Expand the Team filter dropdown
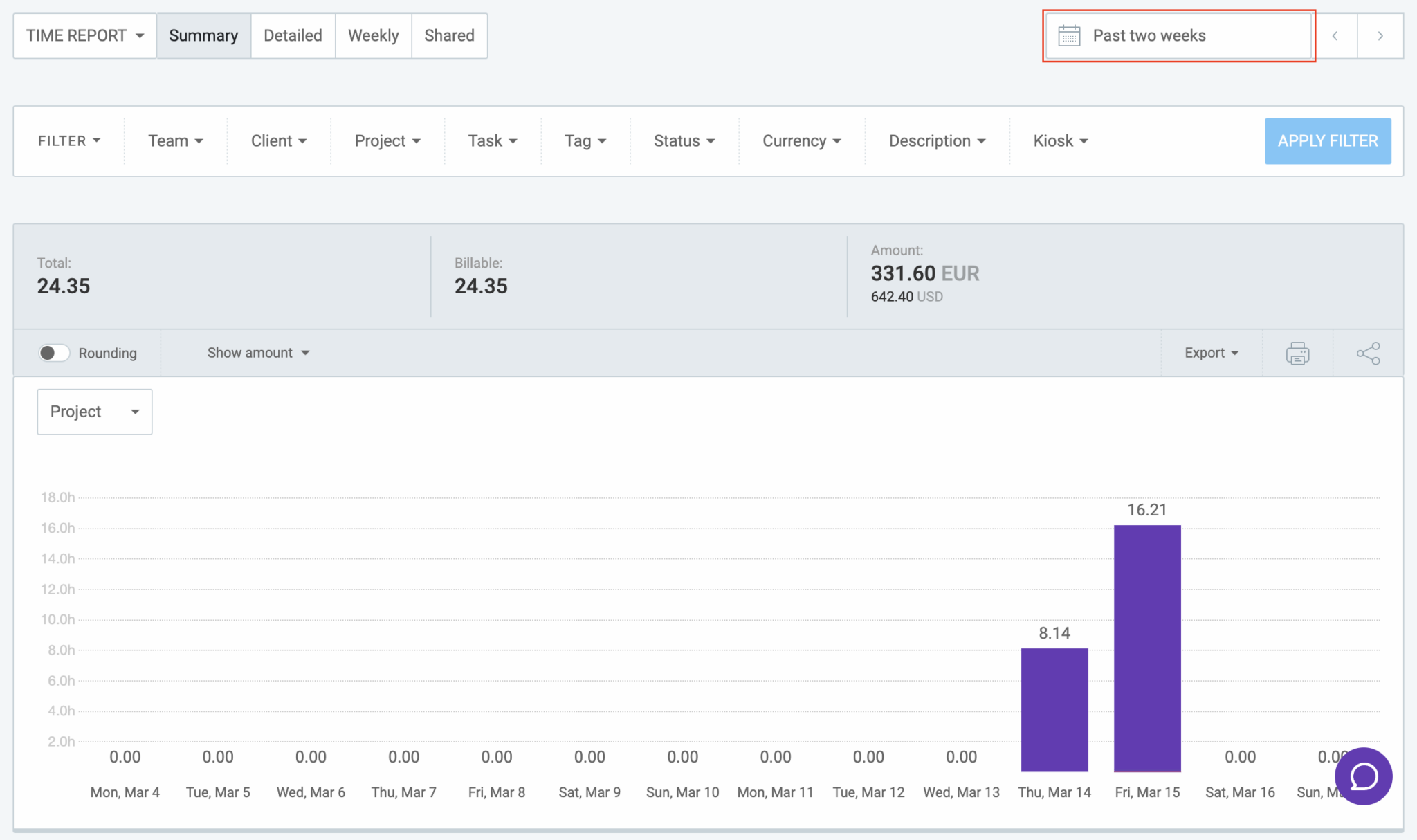Image resolution: width=1417 pixels, height=840 pixels. coord(174,140)
